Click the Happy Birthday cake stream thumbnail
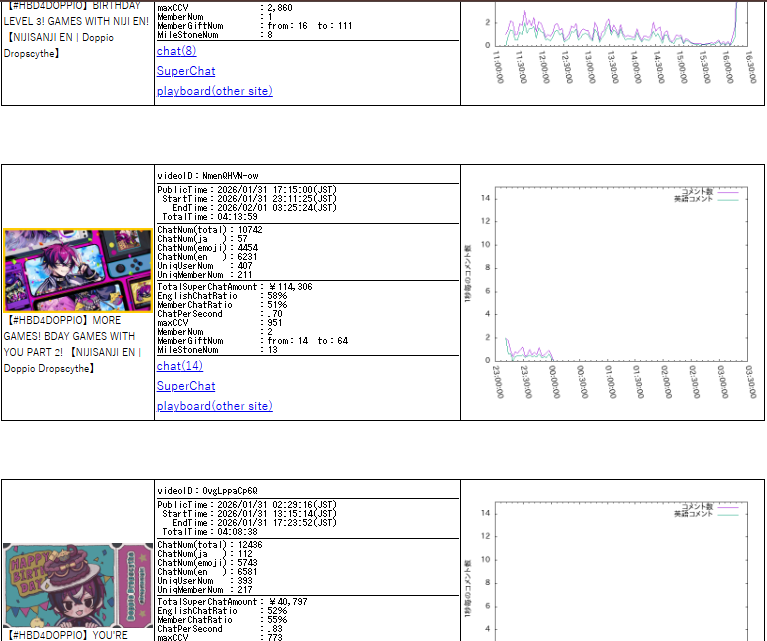767x641 pixels. pos(78,585)
